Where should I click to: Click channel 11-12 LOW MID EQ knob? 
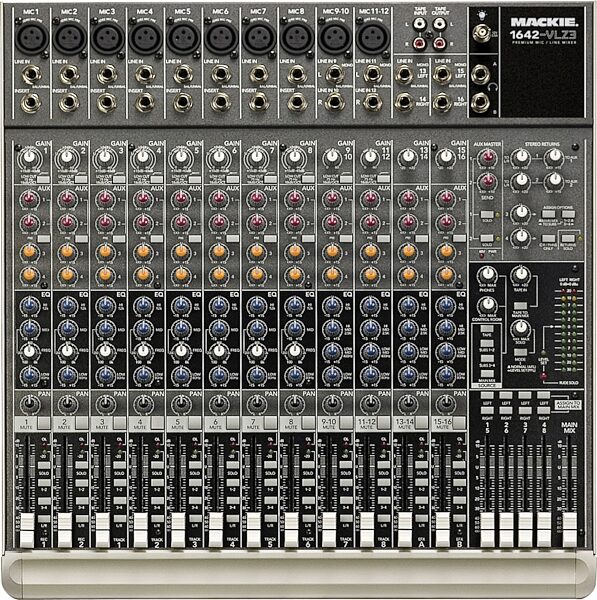pyautogui.click(x=370, y=351)
